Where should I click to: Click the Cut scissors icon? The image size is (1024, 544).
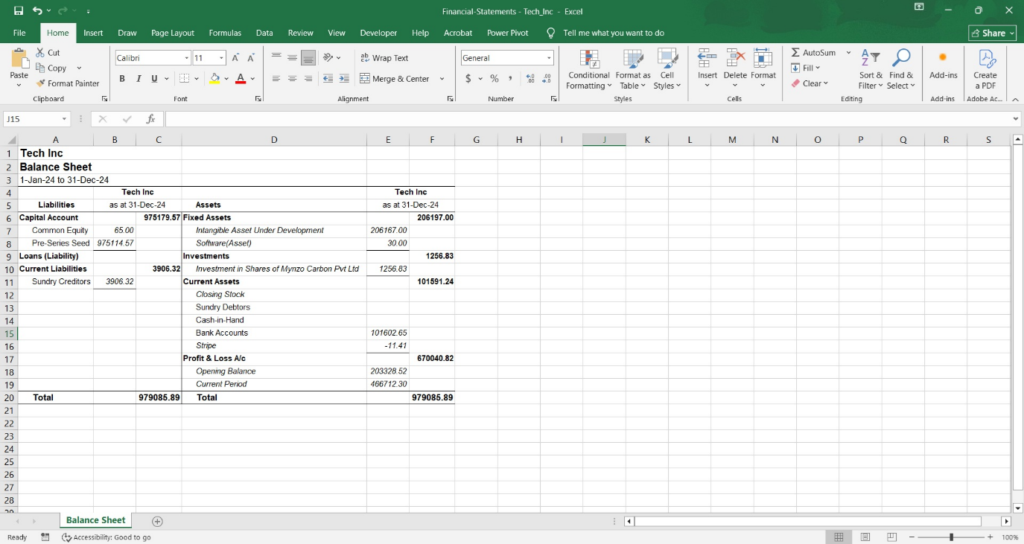[x=40, y=52]
